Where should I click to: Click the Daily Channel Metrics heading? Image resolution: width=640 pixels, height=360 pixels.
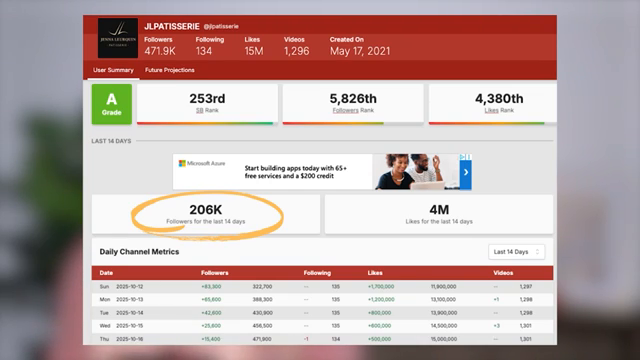click(139, 252)
